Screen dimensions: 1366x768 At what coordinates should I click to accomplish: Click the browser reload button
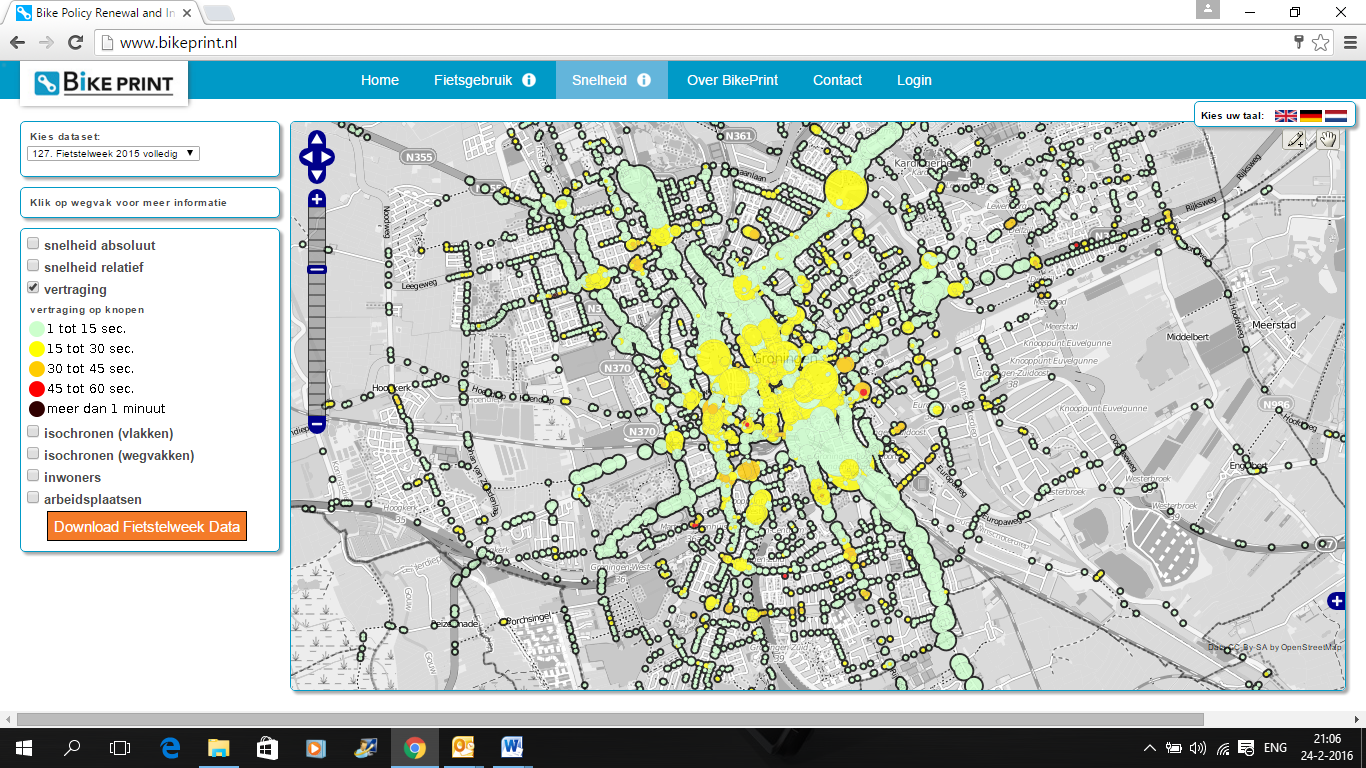click(75, 43)
